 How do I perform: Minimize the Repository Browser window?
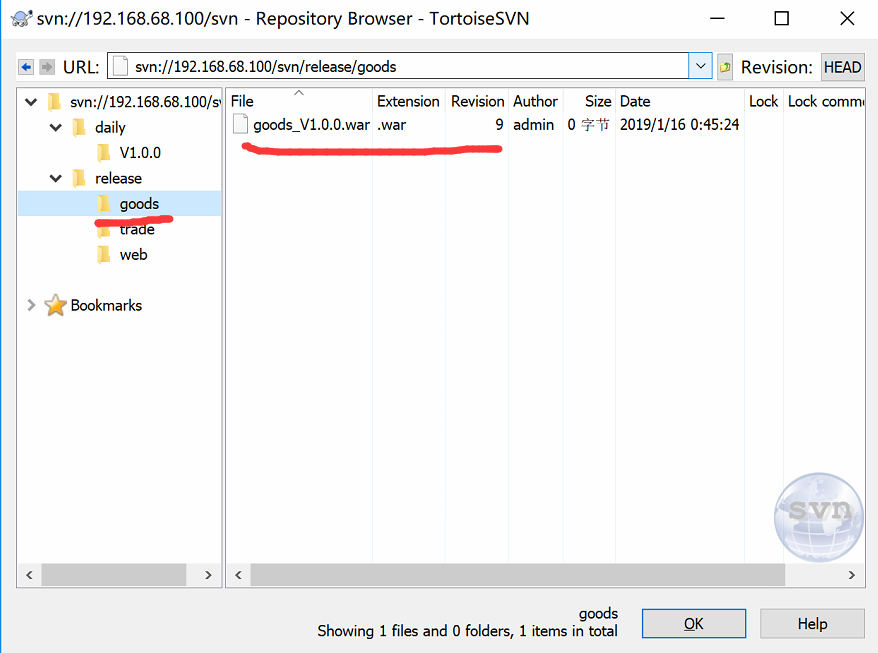pos(717,18)
